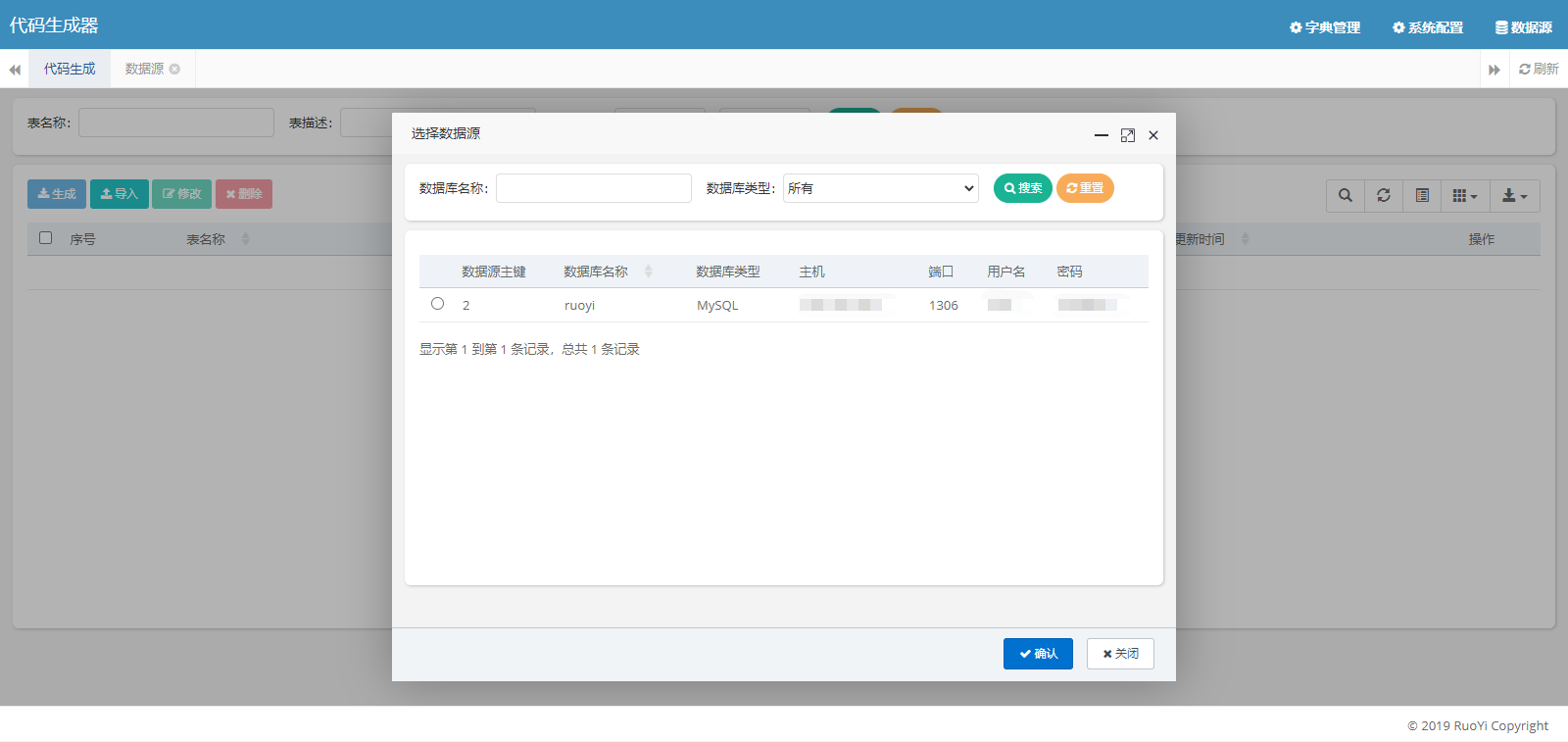Minimize the 选择数据源 dialog
Image resolution: width=1568 pixels, height=742 pixels.
tap(1102, 135)
